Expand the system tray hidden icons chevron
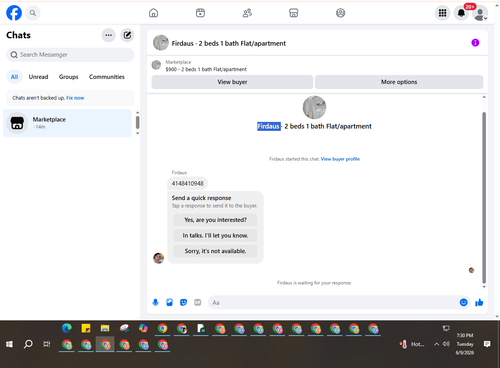Image resolution: width=500 pixels, height=368 pixels. [x=436, y=344]
